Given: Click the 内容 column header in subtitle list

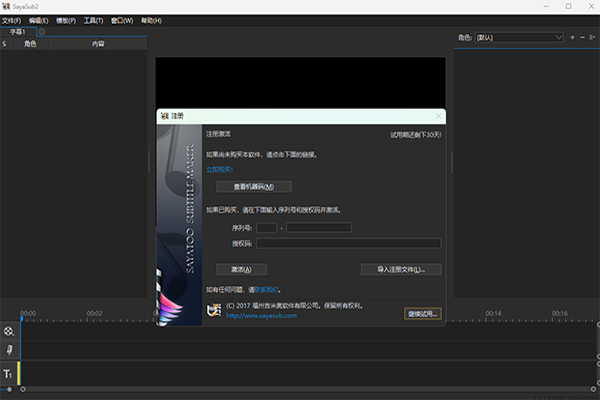Looking at the screenshot, I should click(x=98, y=44).
